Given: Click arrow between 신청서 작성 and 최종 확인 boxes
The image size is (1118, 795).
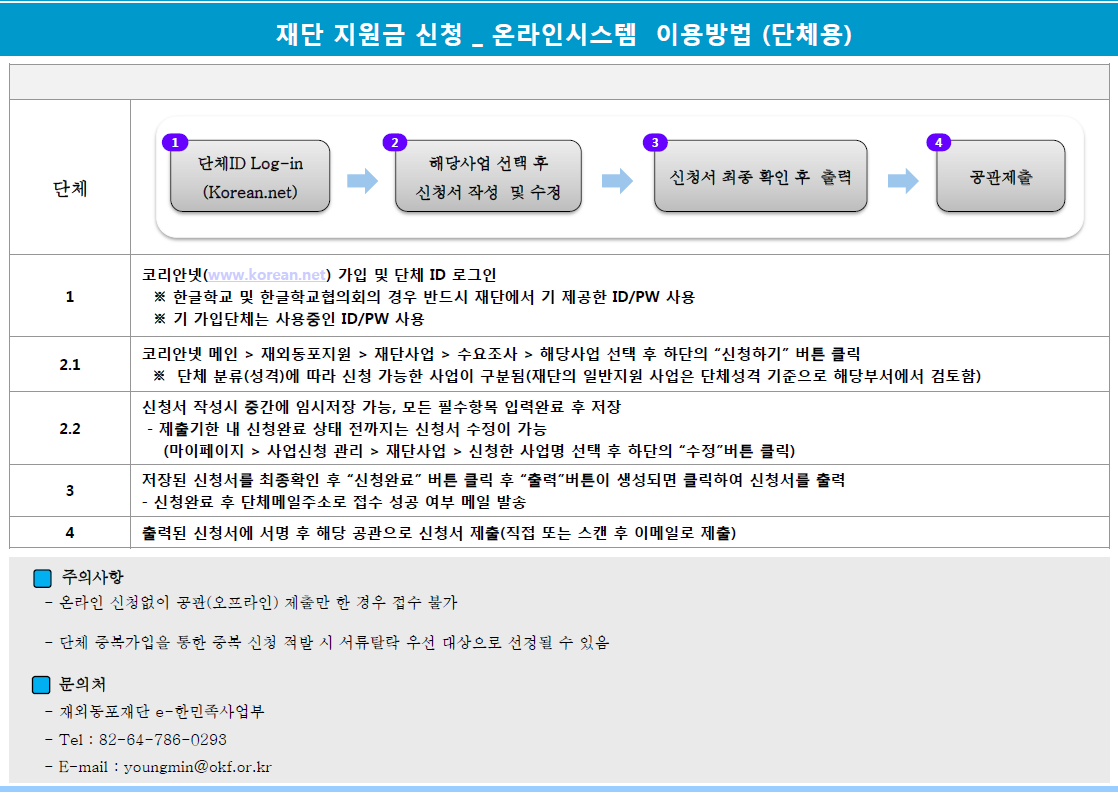Looking at the screenshot, I should click(x=617, y=181).
